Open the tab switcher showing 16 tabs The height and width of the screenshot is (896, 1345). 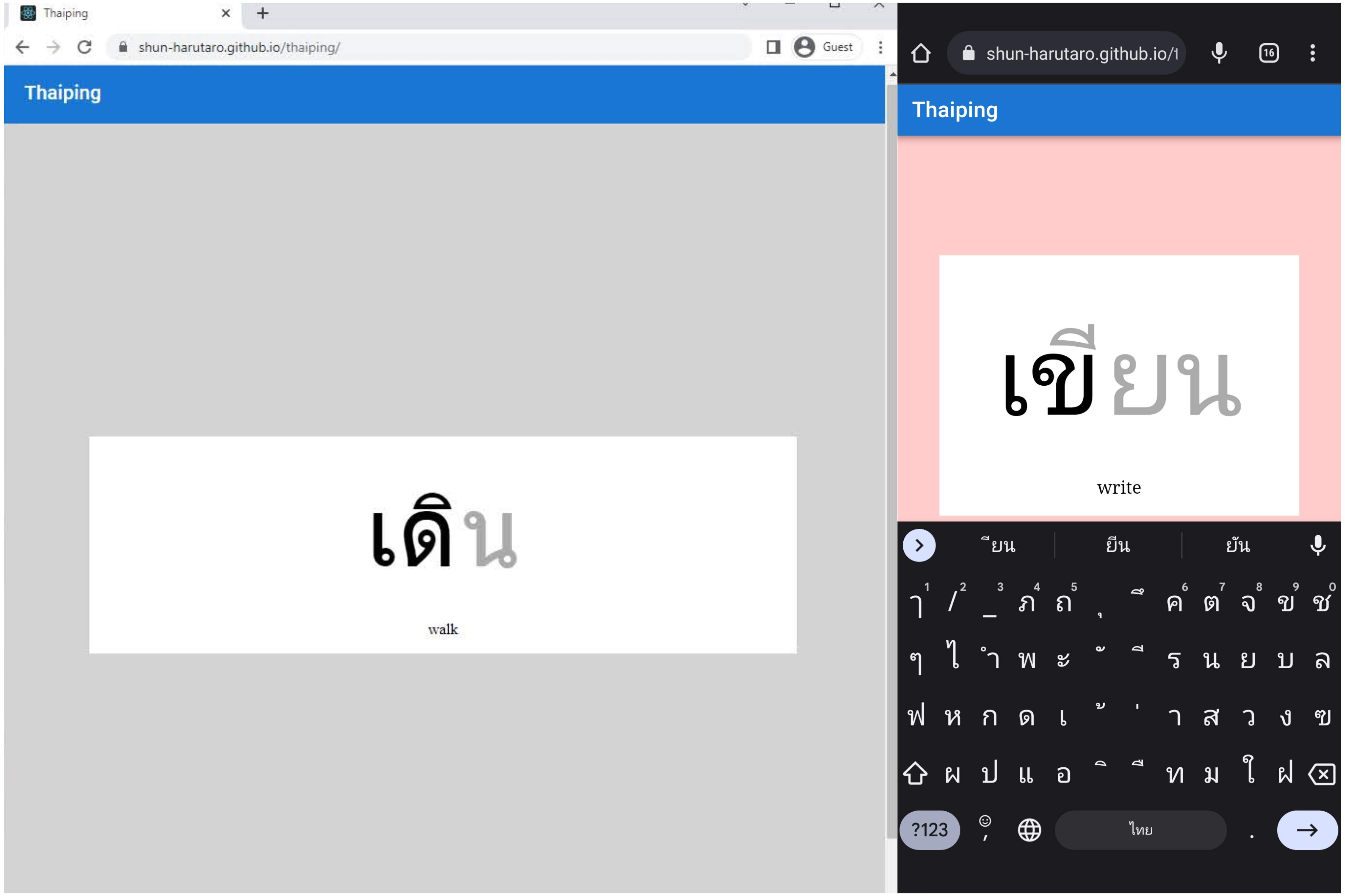click(x=1269, y=53)
